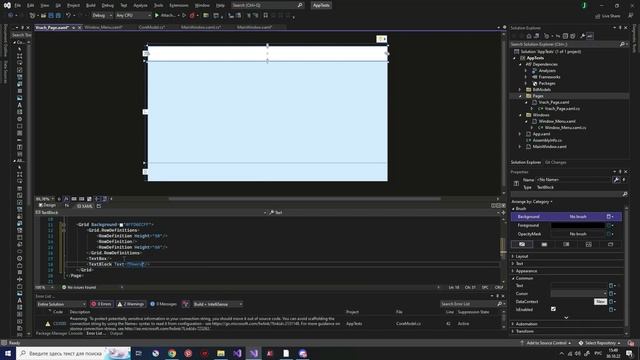Toggle the IsEnabled checkbox

(x=553, y=309)
